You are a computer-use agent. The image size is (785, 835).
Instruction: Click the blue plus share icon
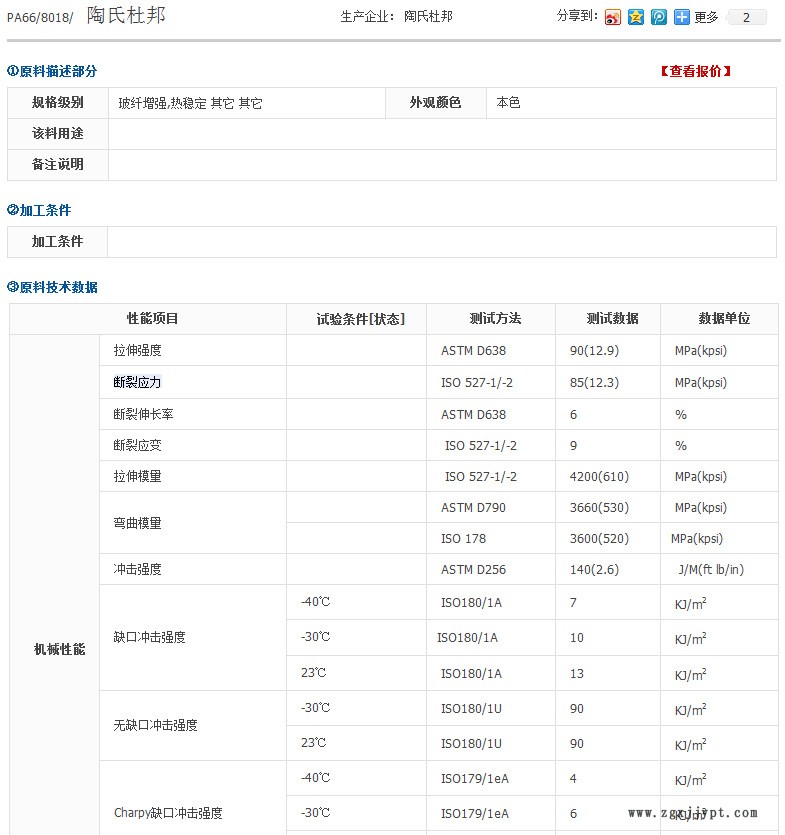pos(682,17)
